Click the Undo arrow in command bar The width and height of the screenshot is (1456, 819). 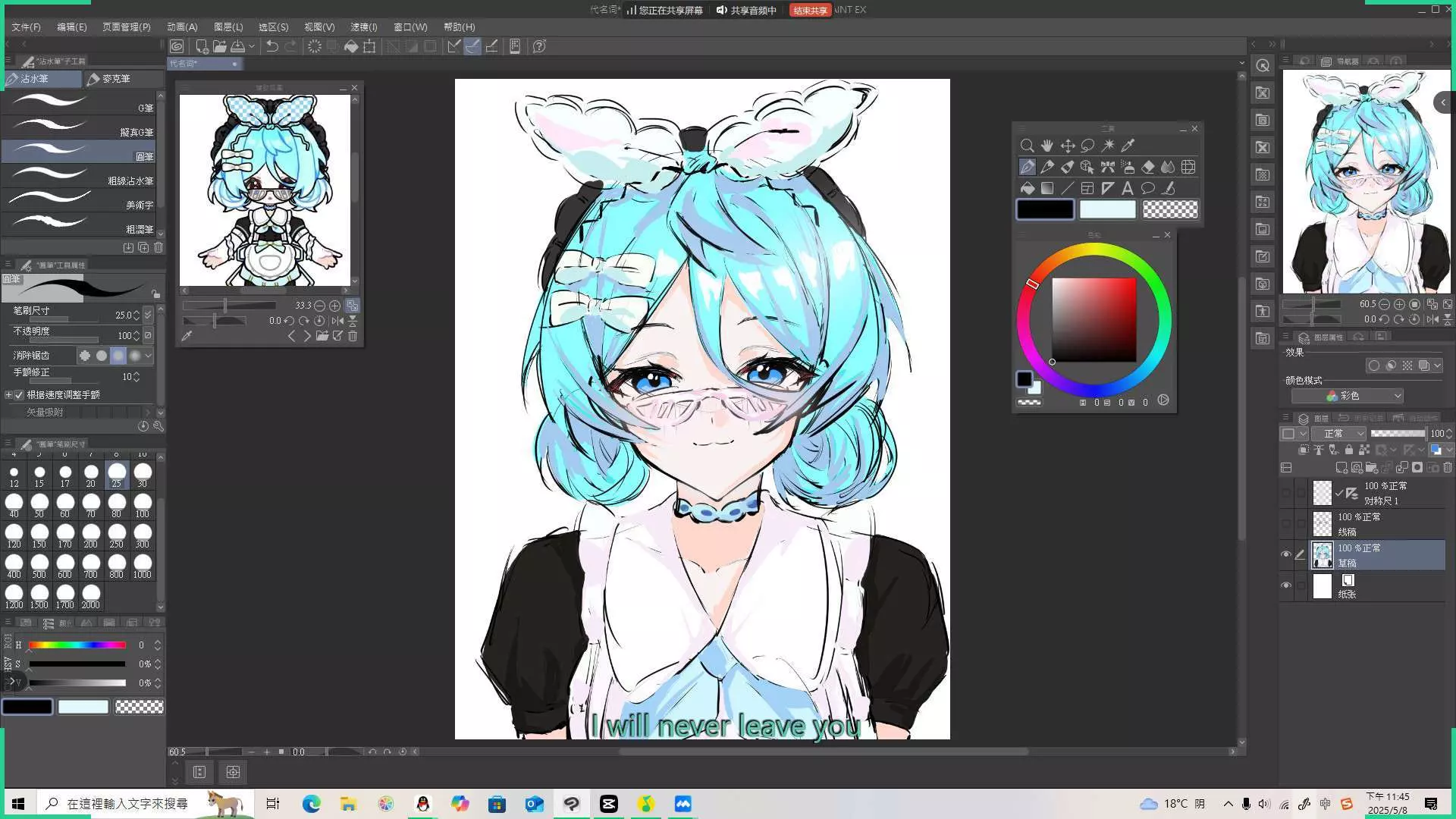click(x=271, y=46)
